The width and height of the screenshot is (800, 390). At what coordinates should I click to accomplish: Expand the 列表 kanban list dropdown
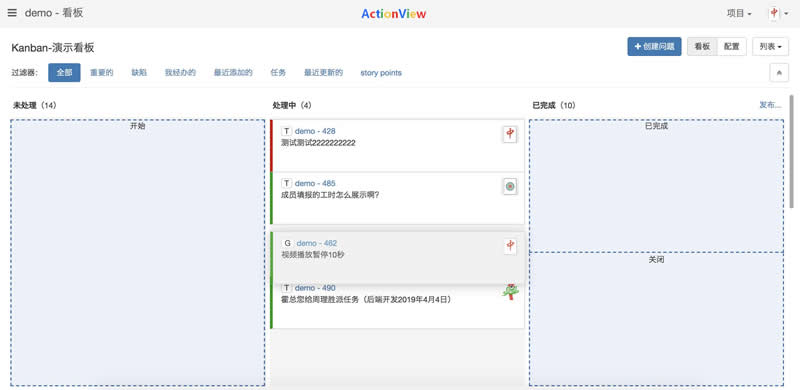point(770,46)
